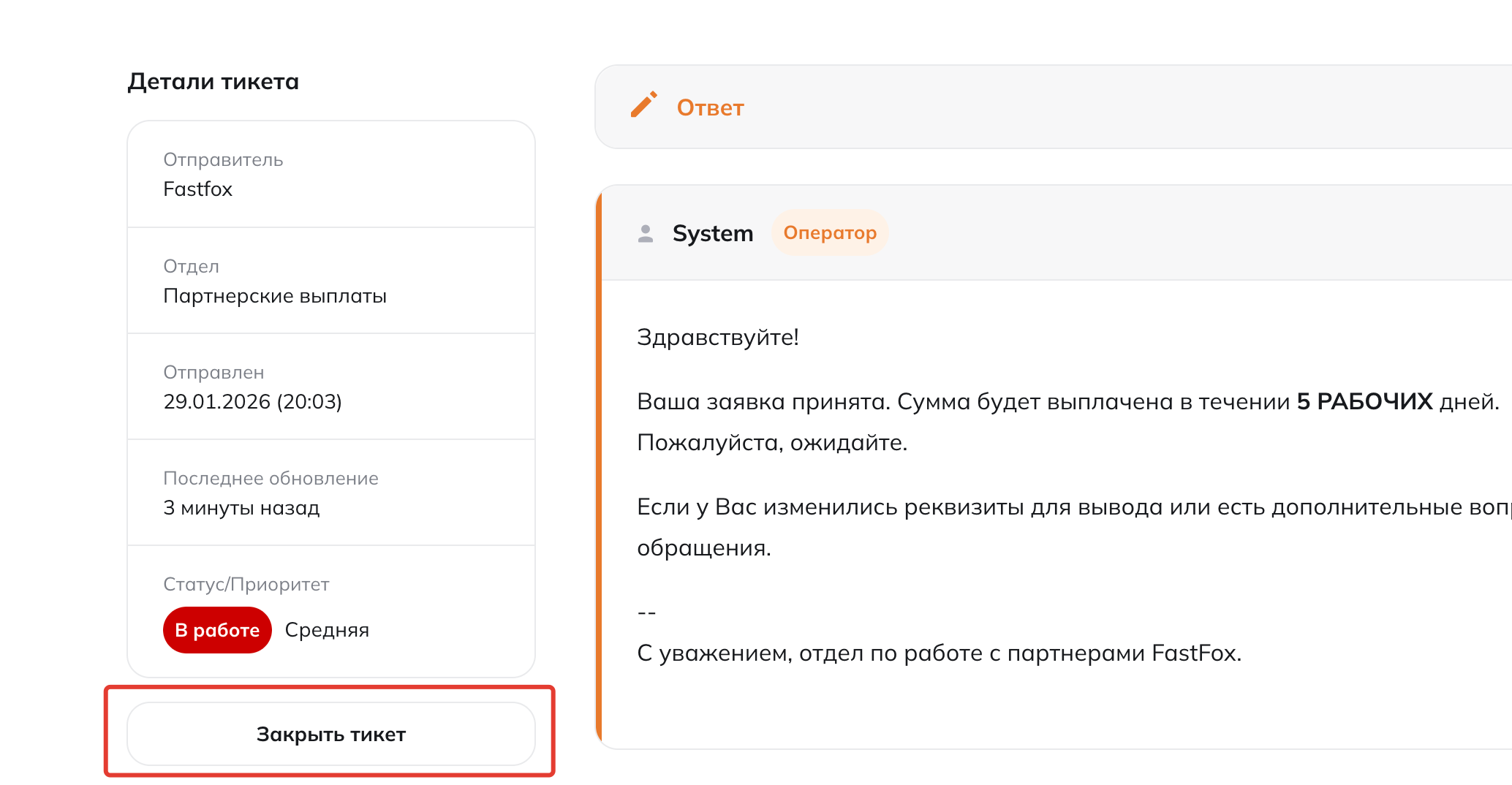The image size is (1512, 785).
Task: Click the "Последнее обновление" field label
Action: [271, 479]
